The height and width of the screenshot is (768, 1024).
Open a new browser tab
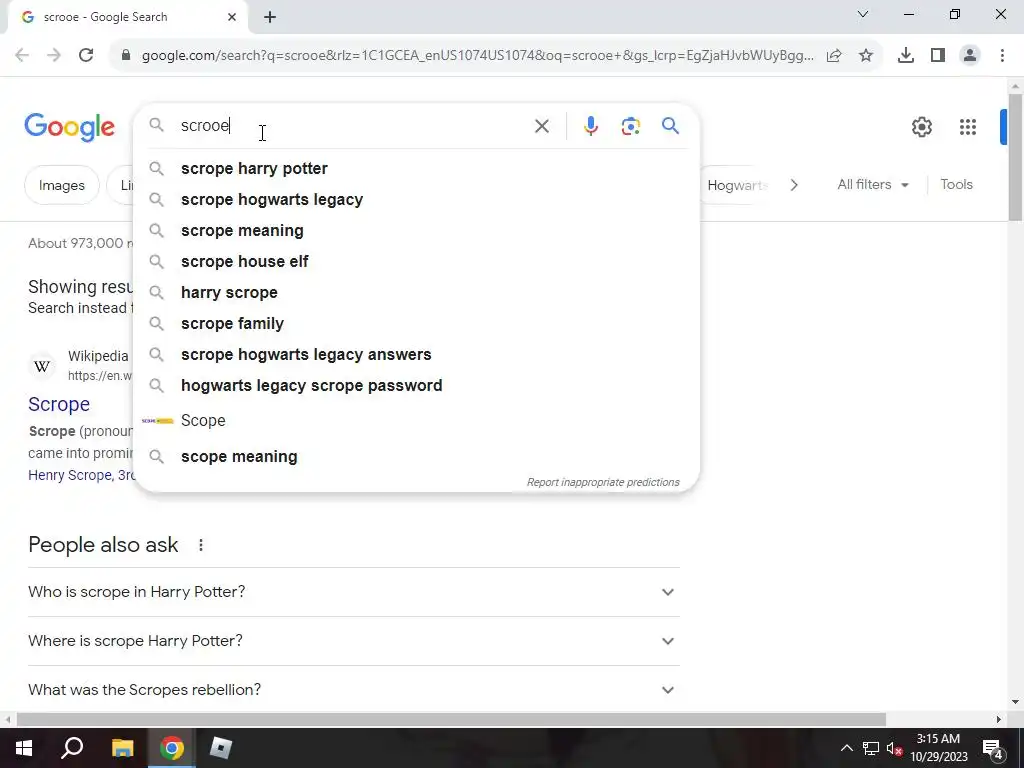click(270, 17)
